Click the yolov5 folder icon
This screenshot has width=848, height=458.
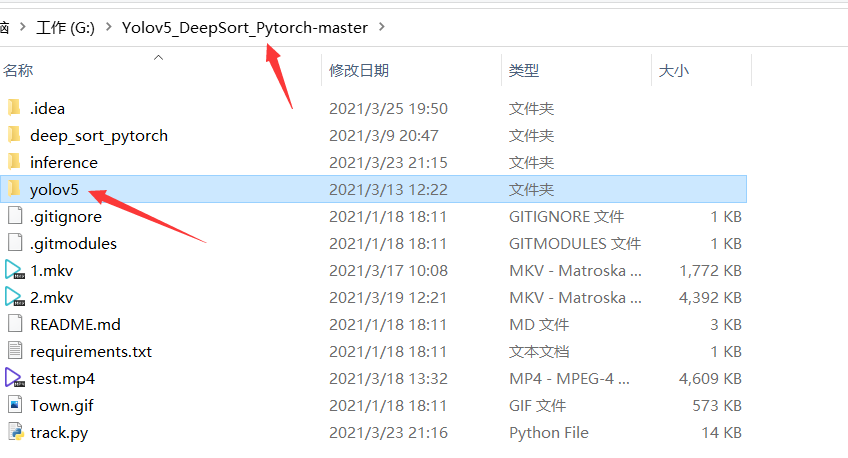tap(15, 189)
